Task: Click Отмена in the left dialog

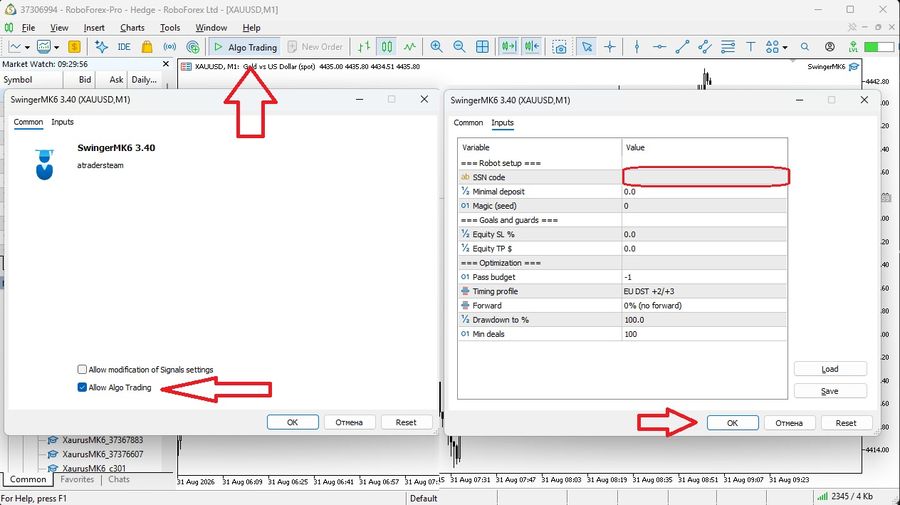Action: 349,422
